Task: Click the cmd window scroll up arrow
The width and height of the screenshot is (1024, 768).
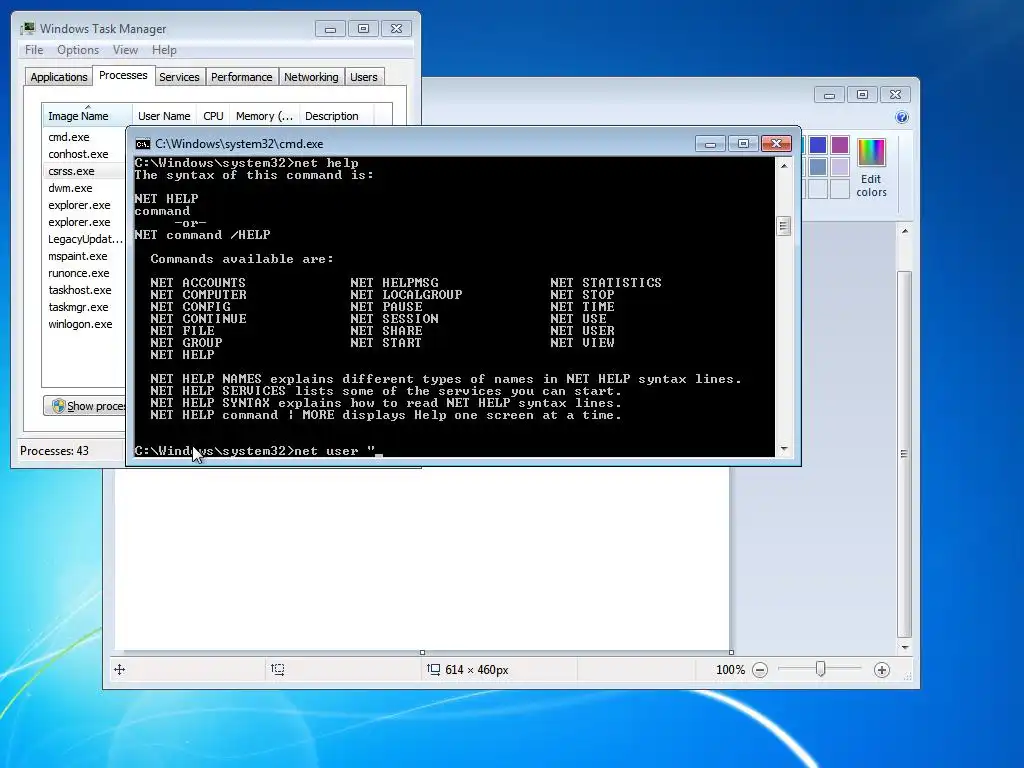Action: 784,166
